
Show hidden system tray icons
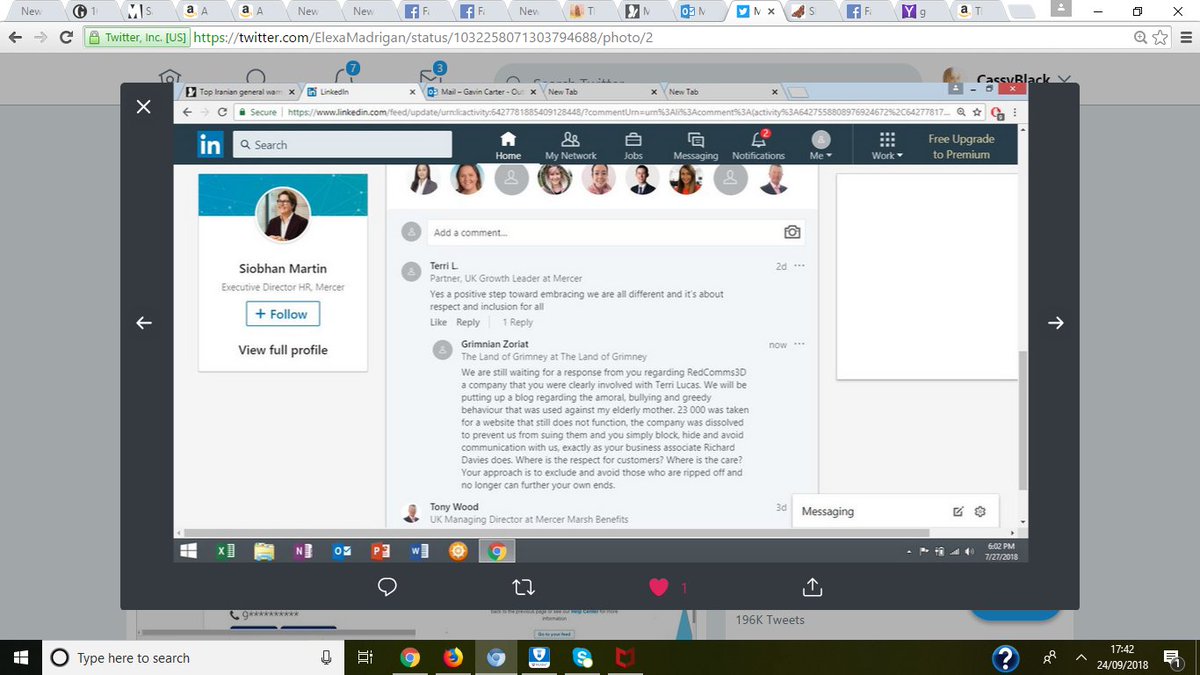(x=1082, y=657)
